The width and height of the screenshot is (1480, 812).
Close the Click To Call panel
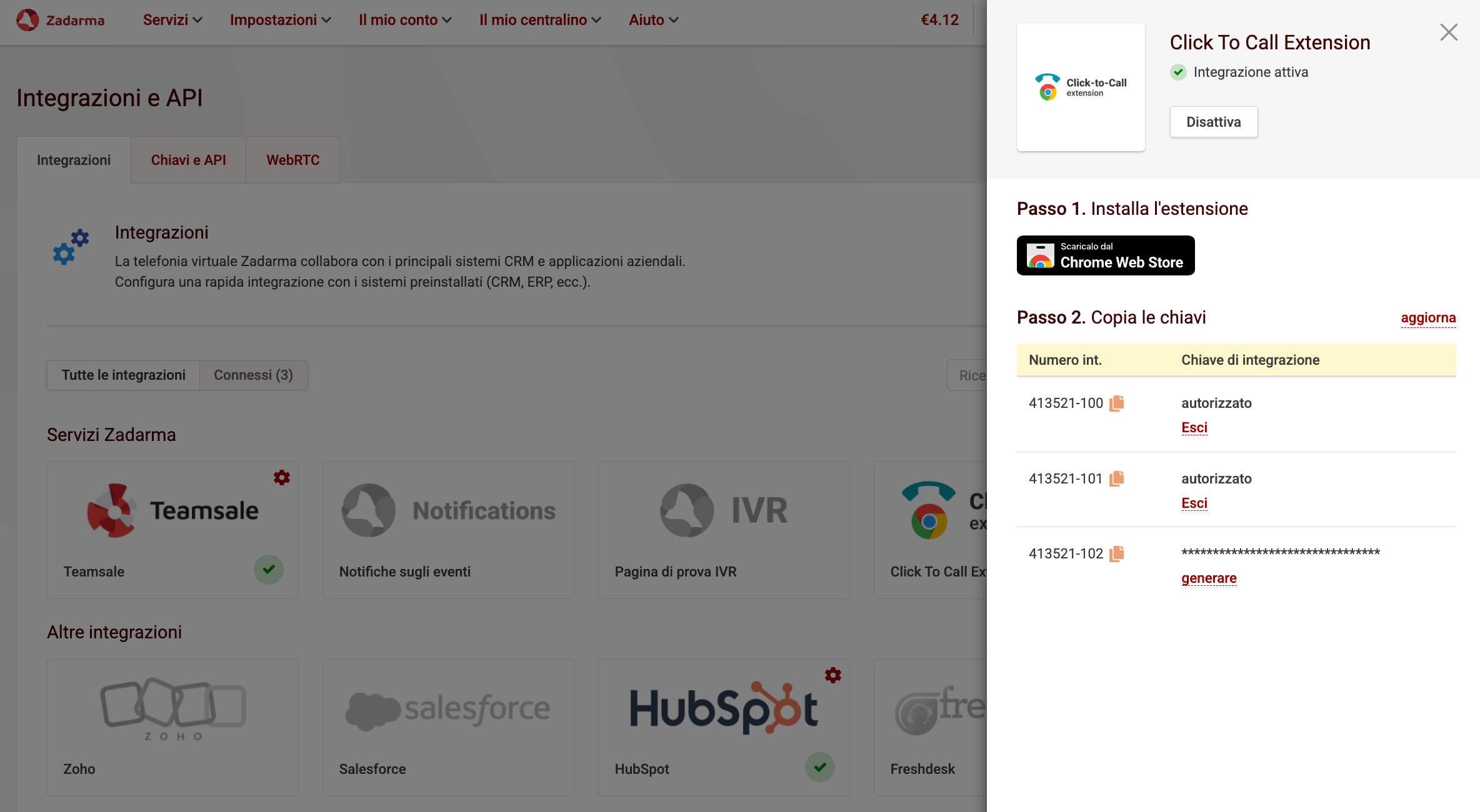pyautogui.click(x=1448, y=32)
